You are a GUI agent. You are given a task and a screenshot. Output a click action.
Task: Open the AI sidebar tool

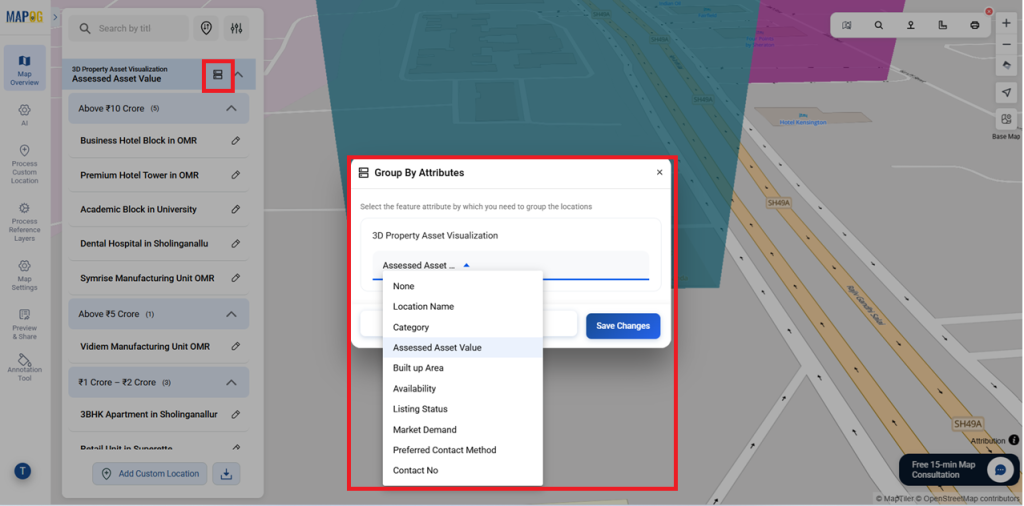(24, 114)
